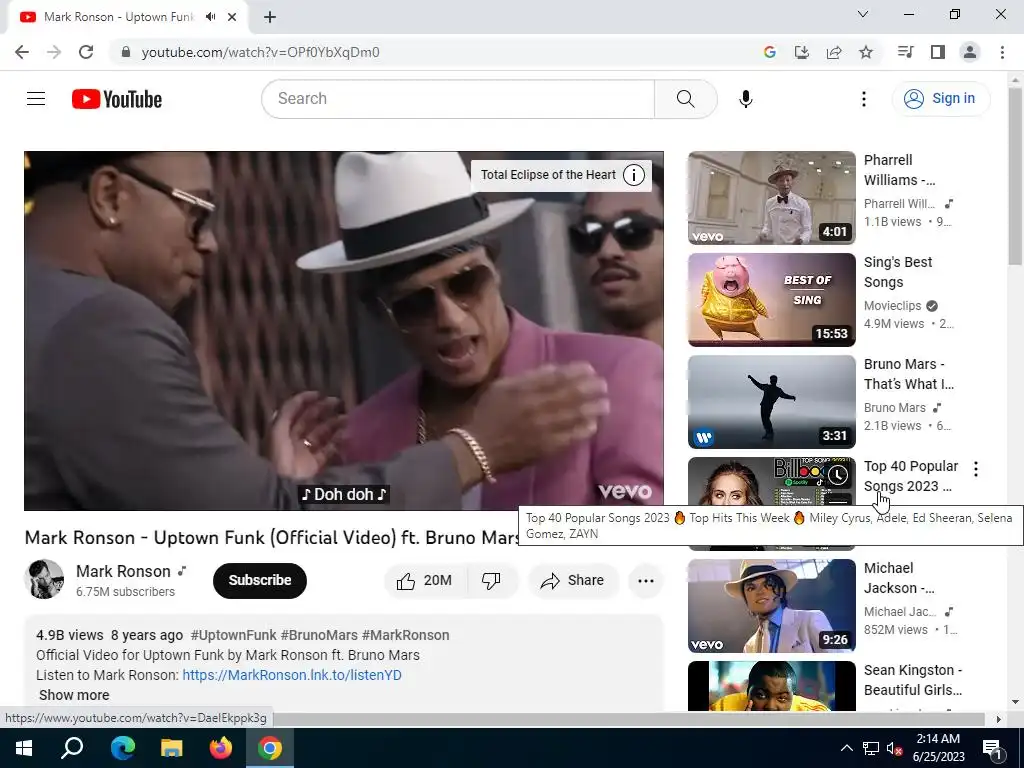
Task: Reload the page with the refresh icon
Action: 86,52
